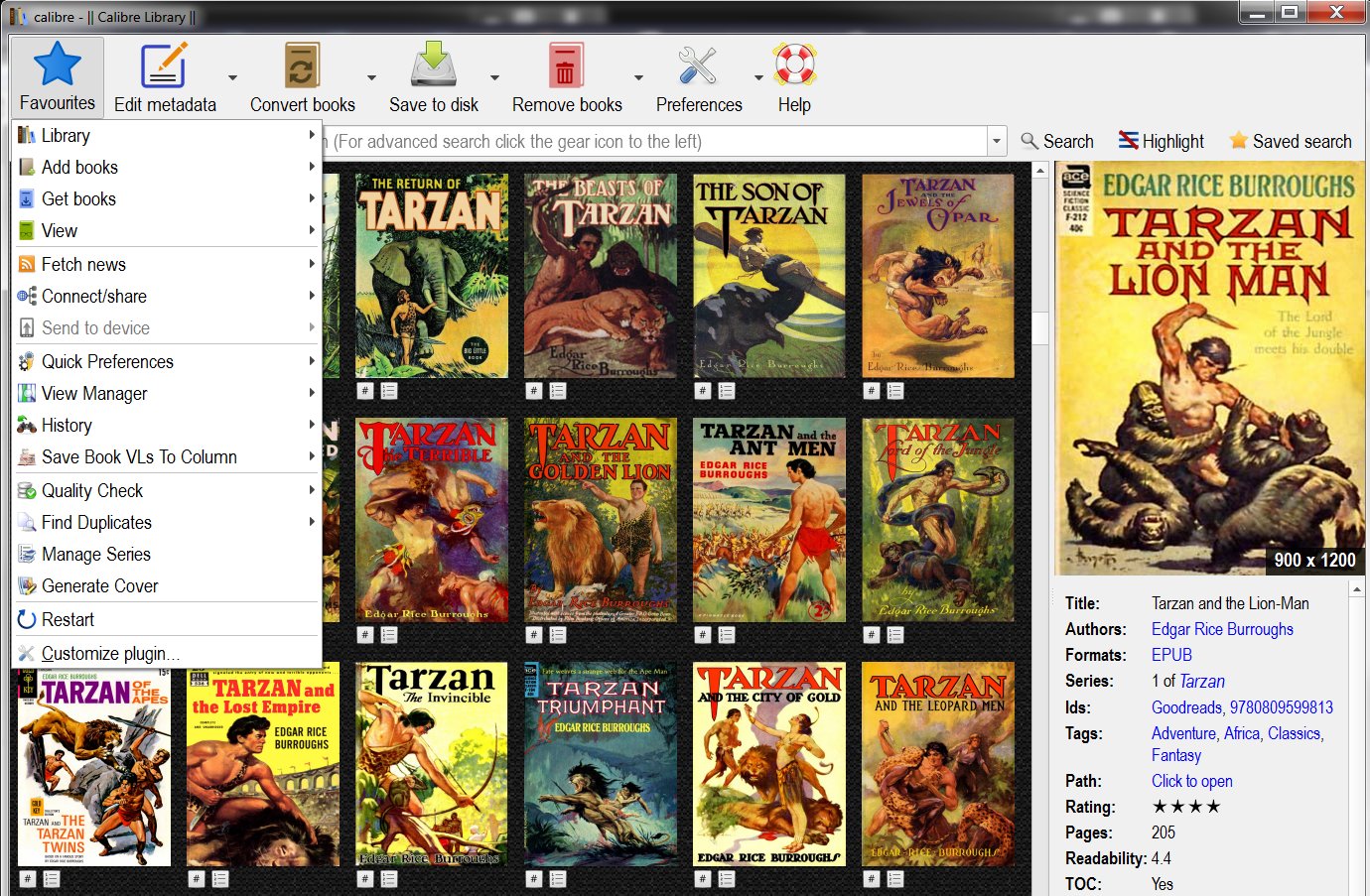Screen dimensions: 1370x896
Task: Open Preferences wrench icon
Action: (x=698, y=67)
